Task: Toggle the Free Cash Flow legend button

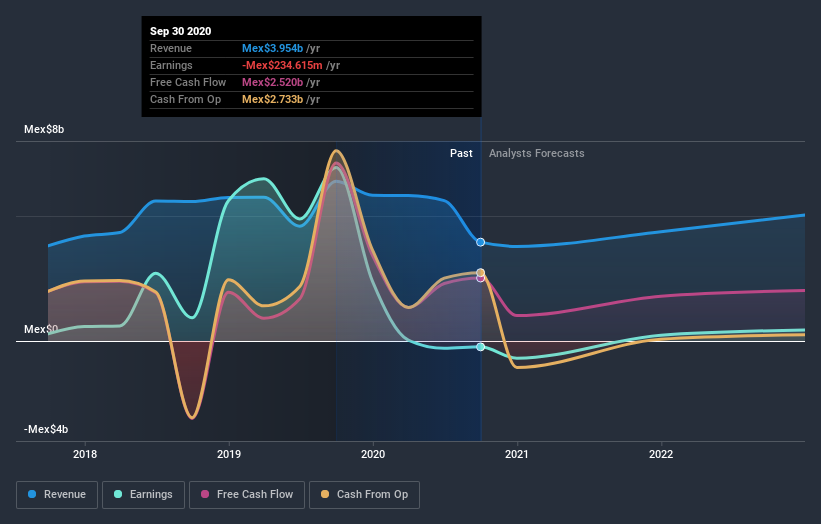Action: 247,495
